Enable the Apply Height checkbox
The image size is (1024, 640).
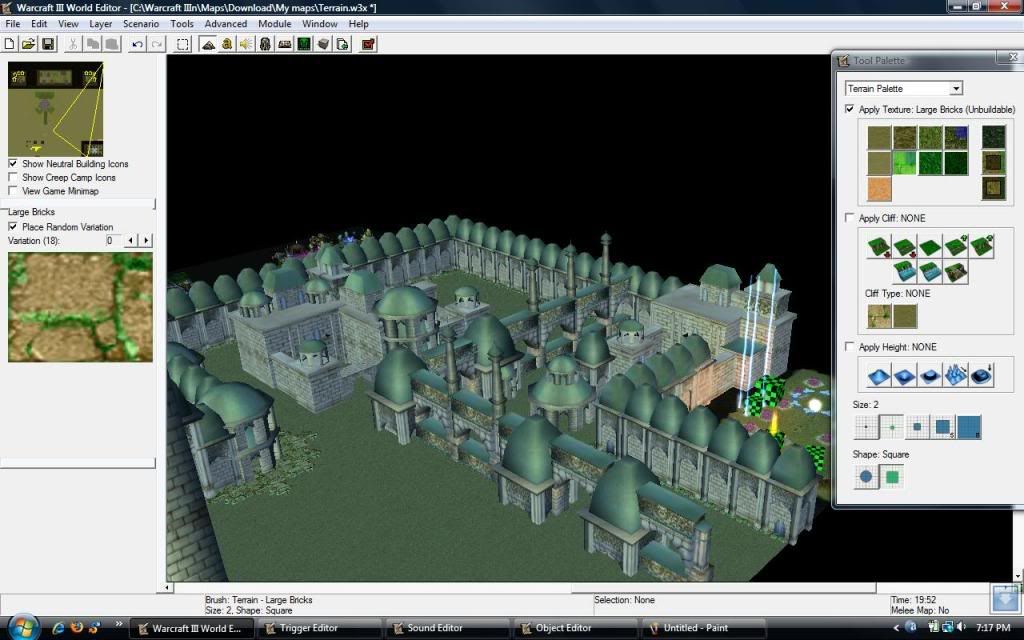850,346
